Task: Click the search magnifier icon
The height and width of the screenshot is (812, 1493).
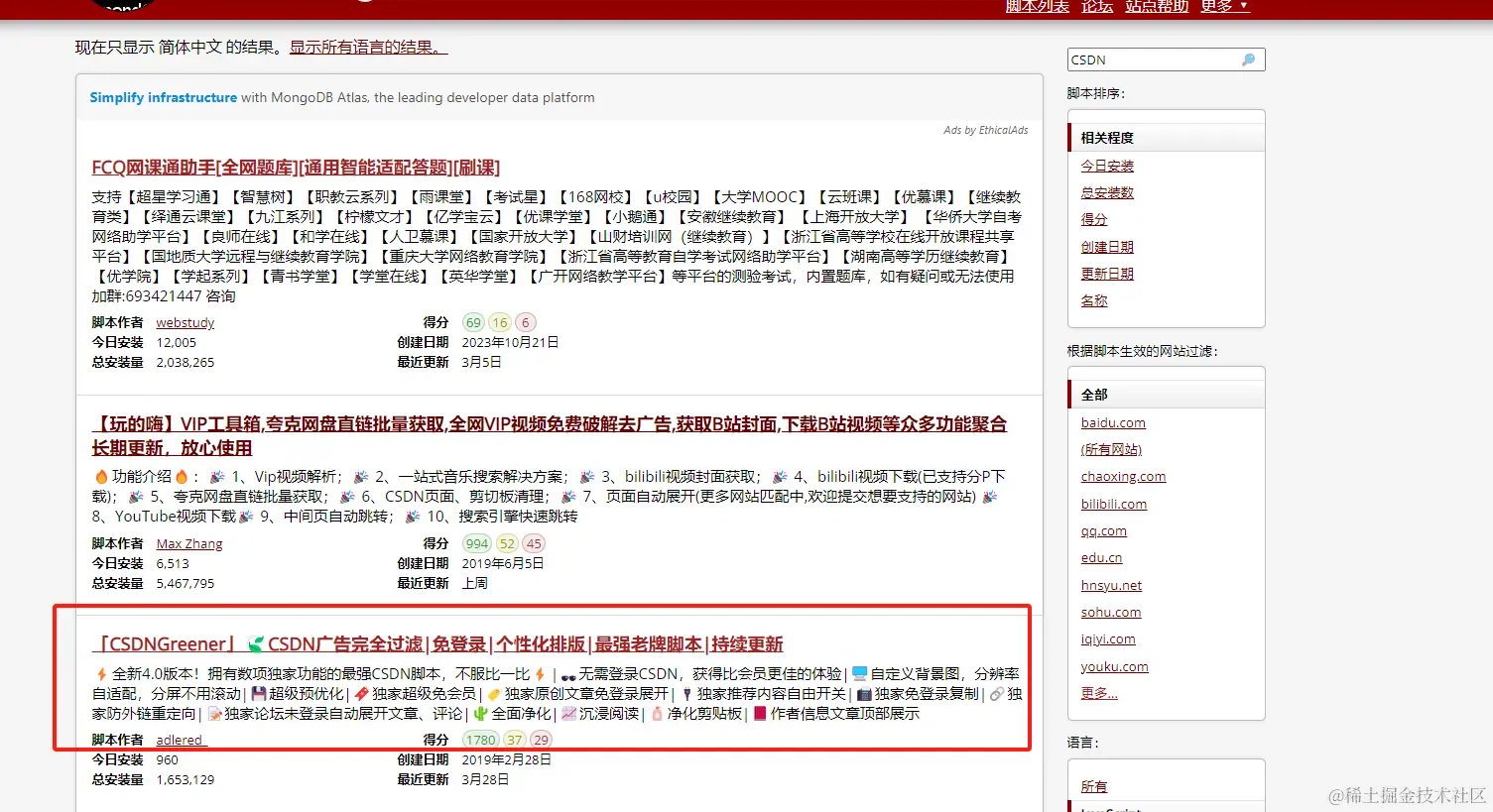Action: tap(1248, 59)
